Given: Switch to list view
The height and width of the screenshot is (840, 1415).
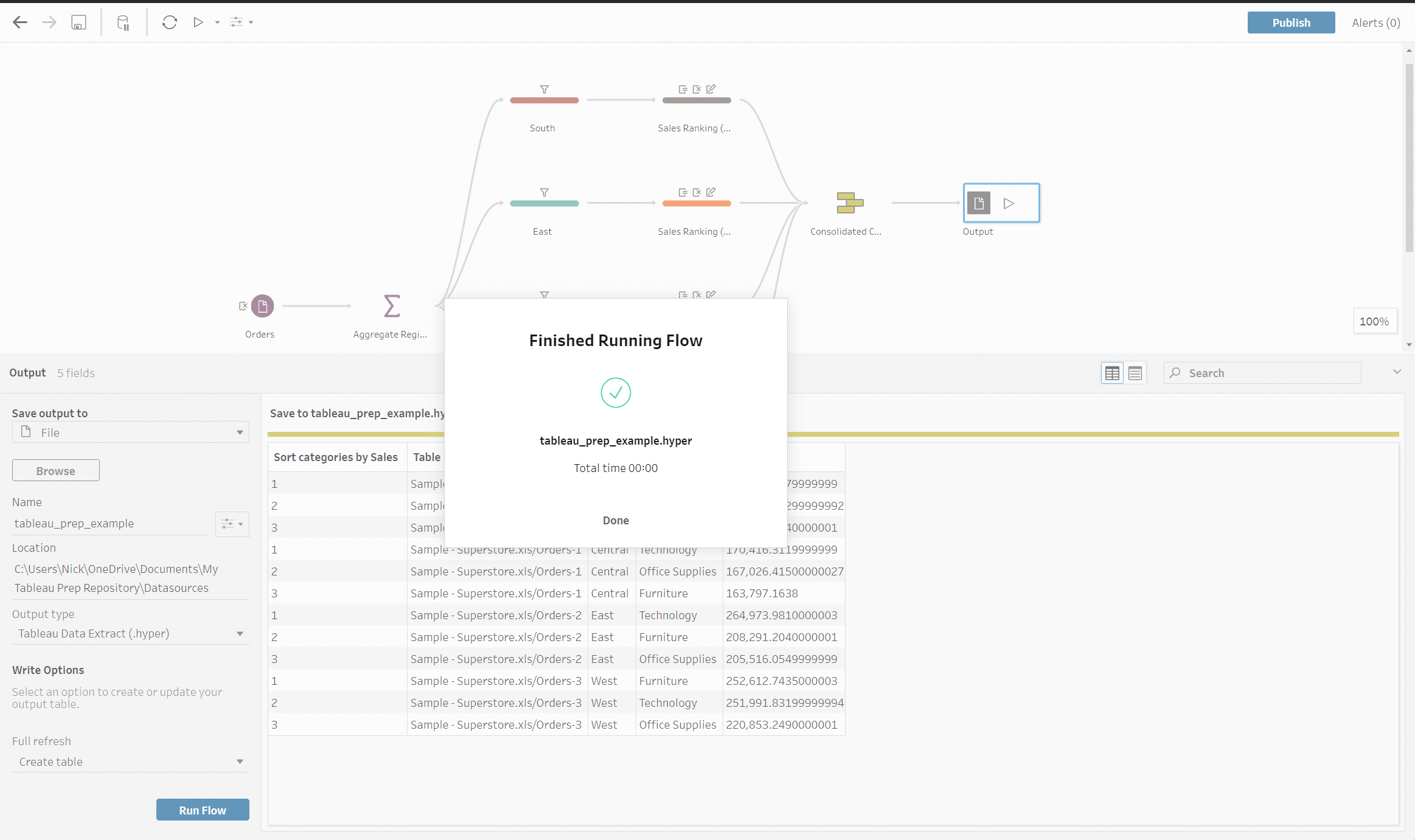Looking at the screenshot, I should 1135,373.
